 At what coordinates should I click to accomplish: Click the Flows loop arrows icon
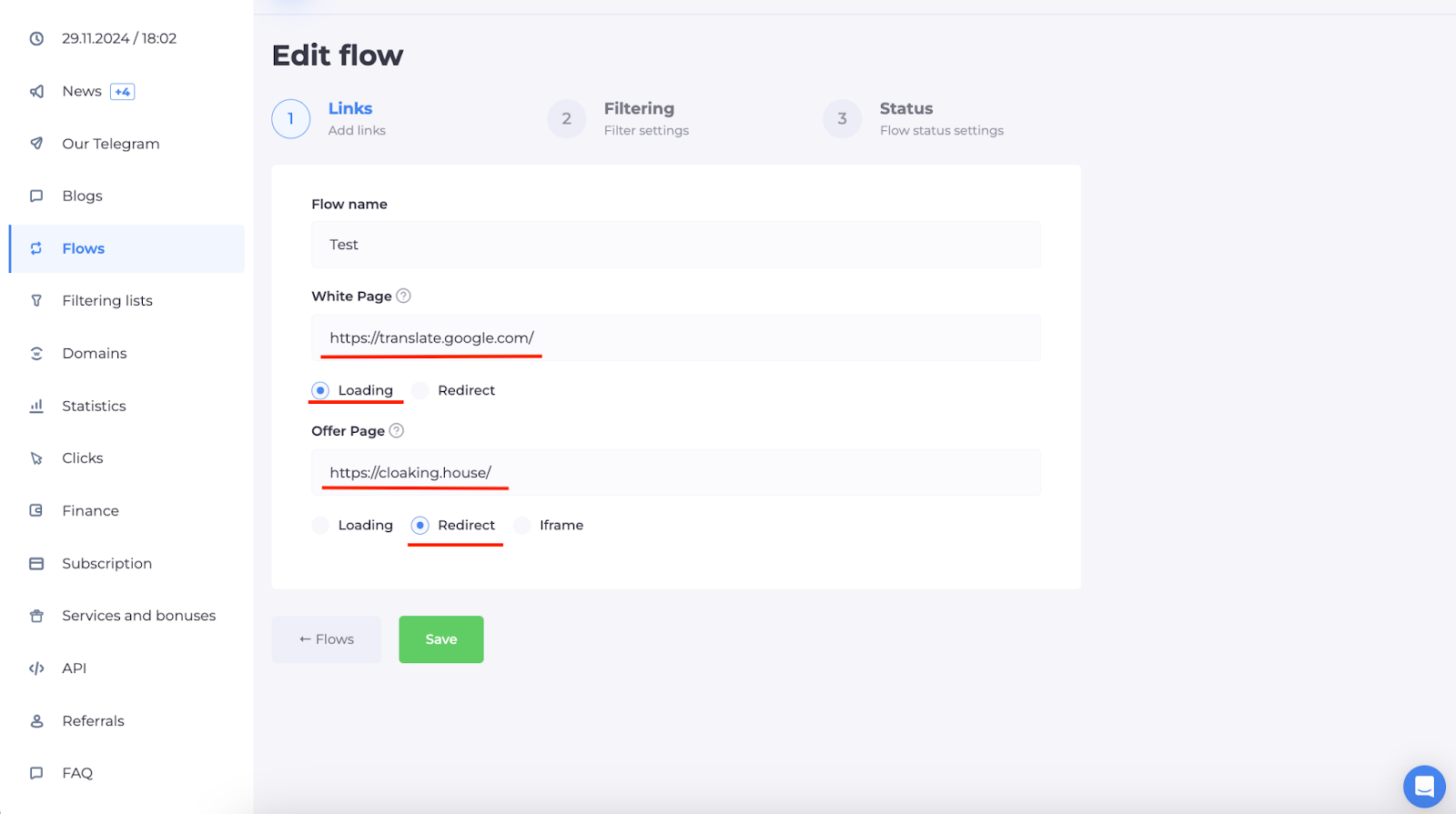[36, 248]
